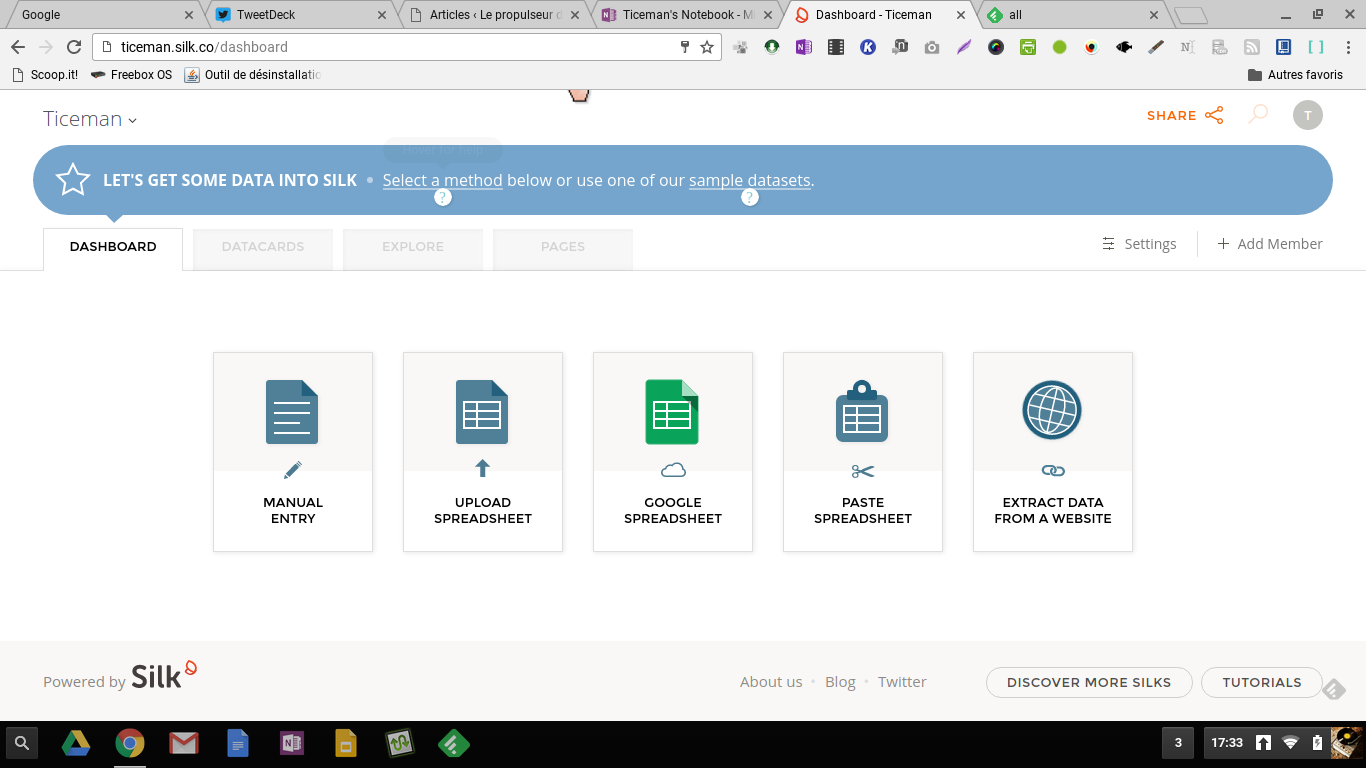Image resolution: width=1366 pixels, height=768 pixels.
Task: Click the Silk logo in the footer
Action: pyautogui.click(x=164, y=676)
